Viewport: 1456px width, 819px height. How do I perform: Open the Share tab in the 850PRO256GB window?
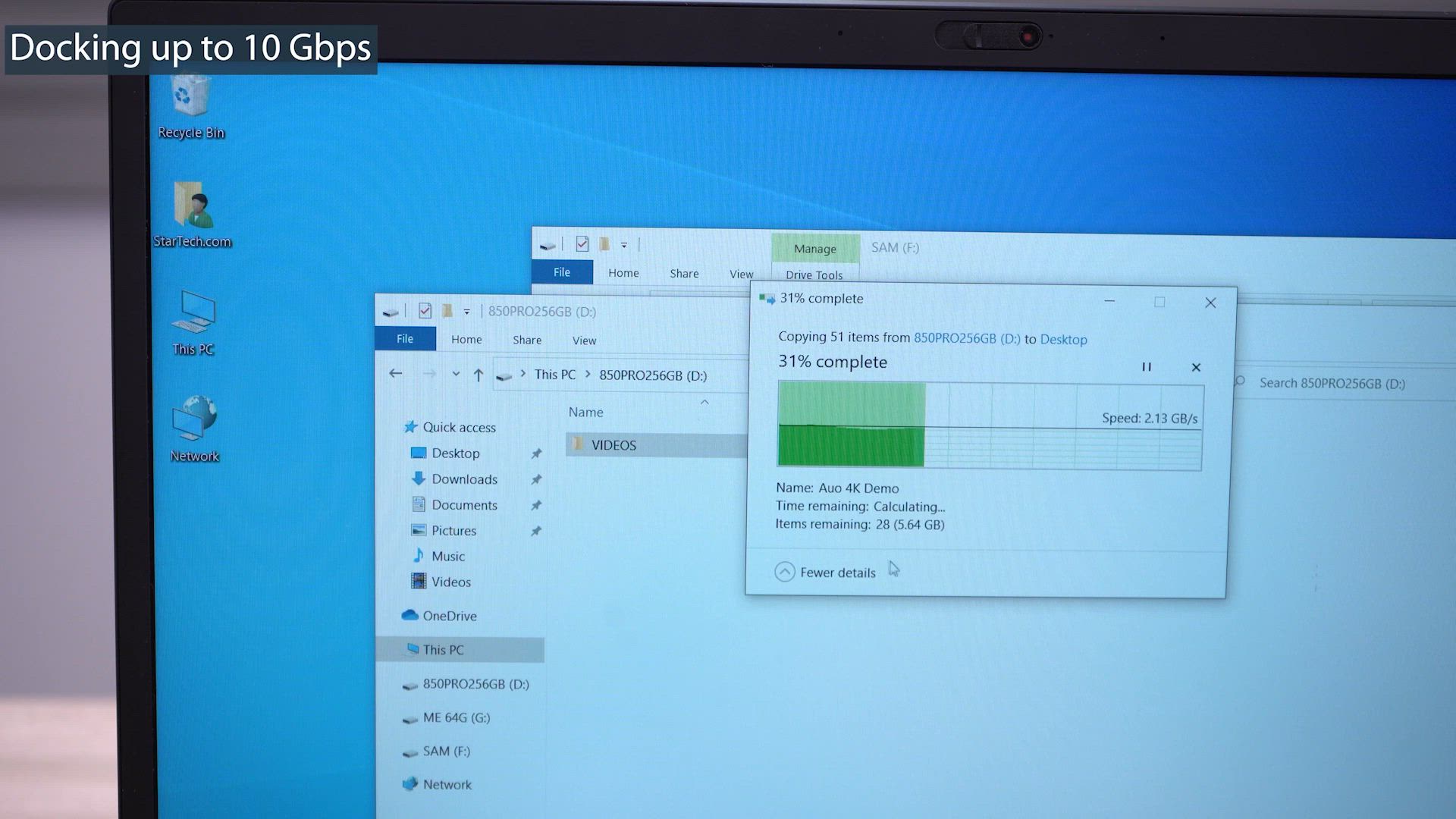click(527, 340)
